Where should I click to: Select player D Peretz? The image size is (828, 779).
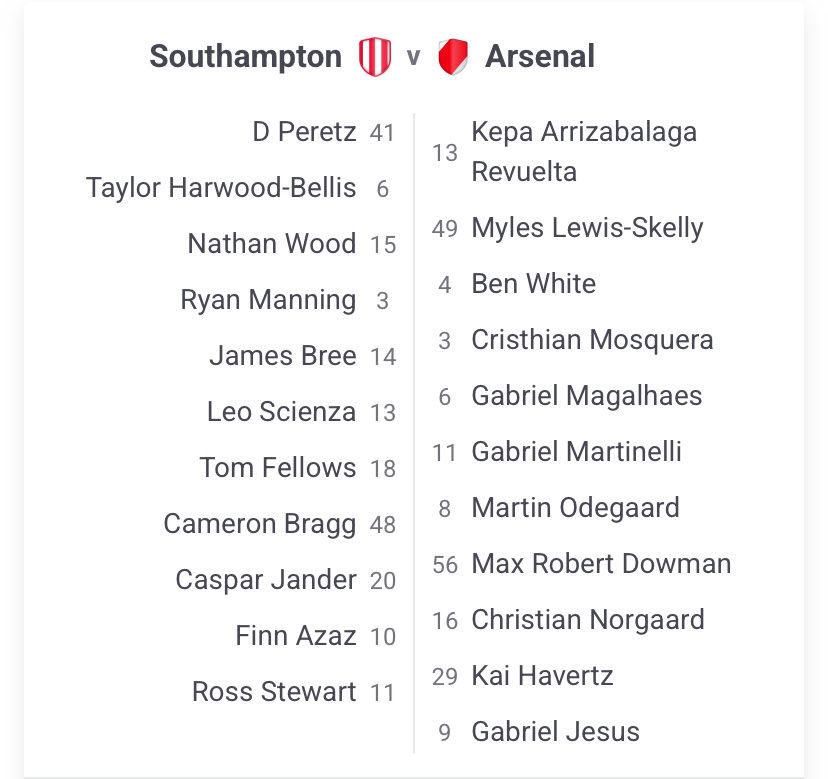click(x=304, y=132)
